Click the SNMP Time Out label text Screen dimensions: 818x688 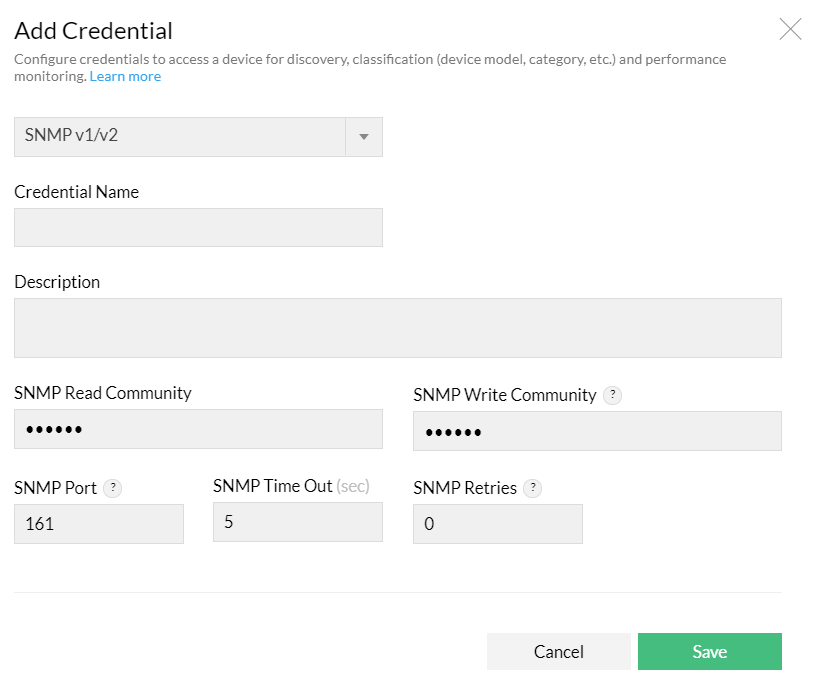pyautogui.click(x=273, y=486)
